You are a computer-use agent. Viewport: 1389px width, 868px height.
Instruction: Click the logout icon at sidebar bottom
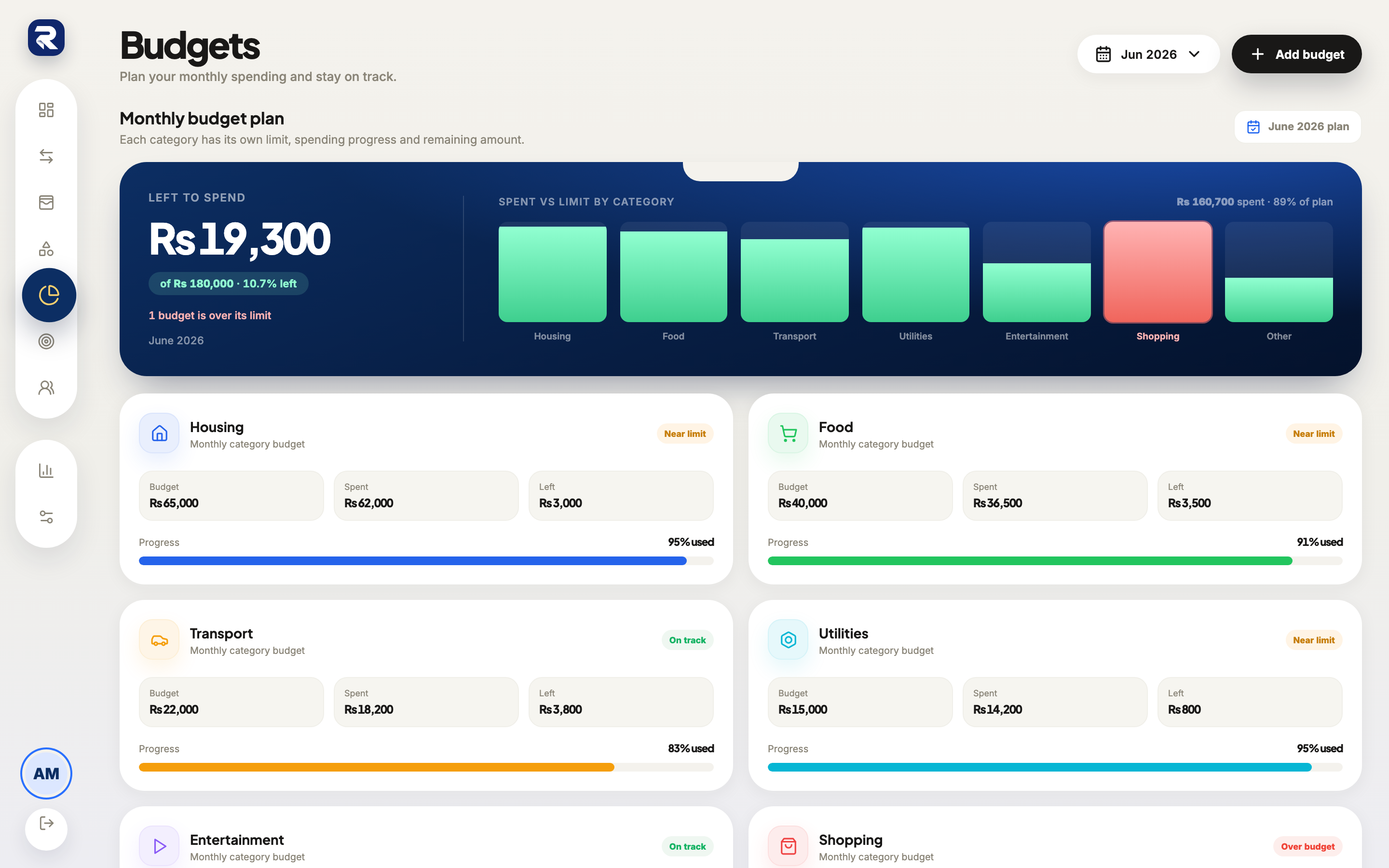[x=46, y=824]
